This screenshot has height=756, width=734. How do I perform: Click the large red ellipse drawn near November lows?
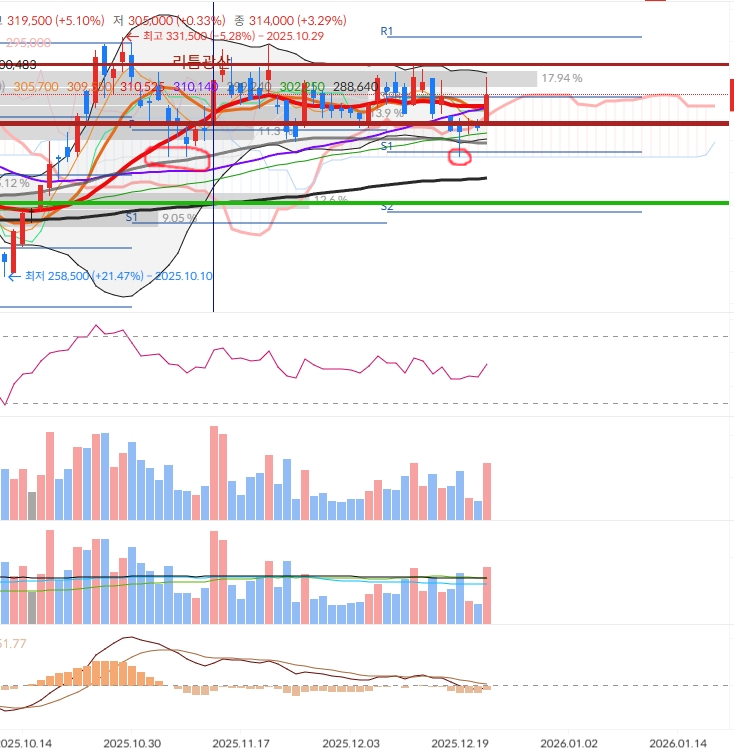[176, 156]
